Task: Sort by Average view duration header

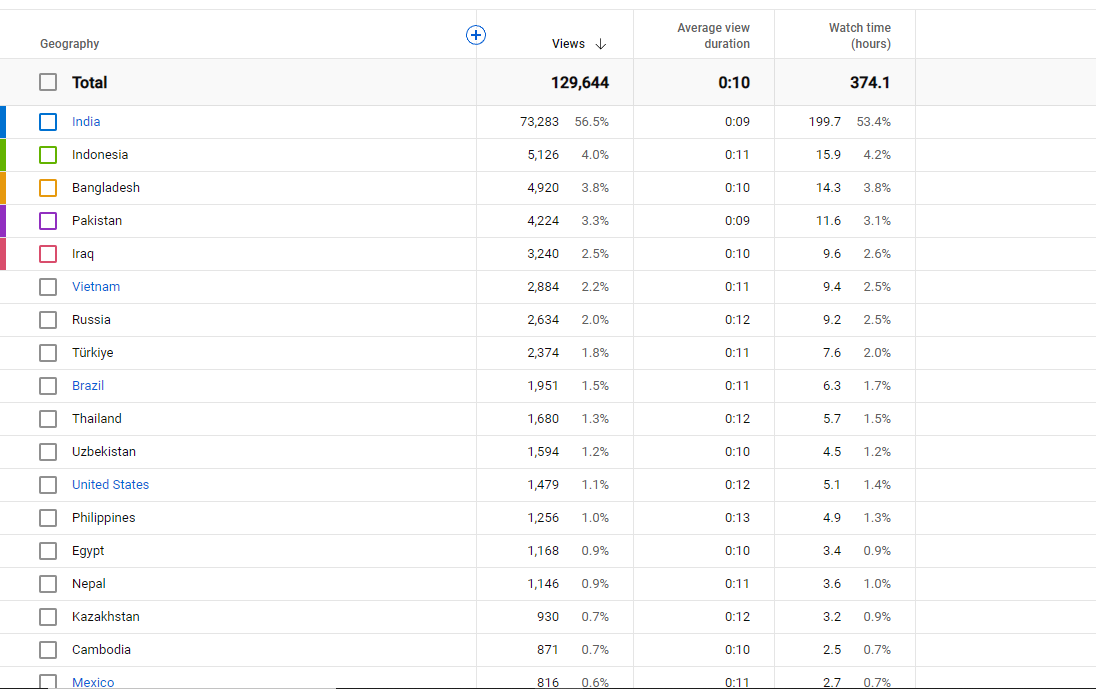Action: click(x=713, y=36)
